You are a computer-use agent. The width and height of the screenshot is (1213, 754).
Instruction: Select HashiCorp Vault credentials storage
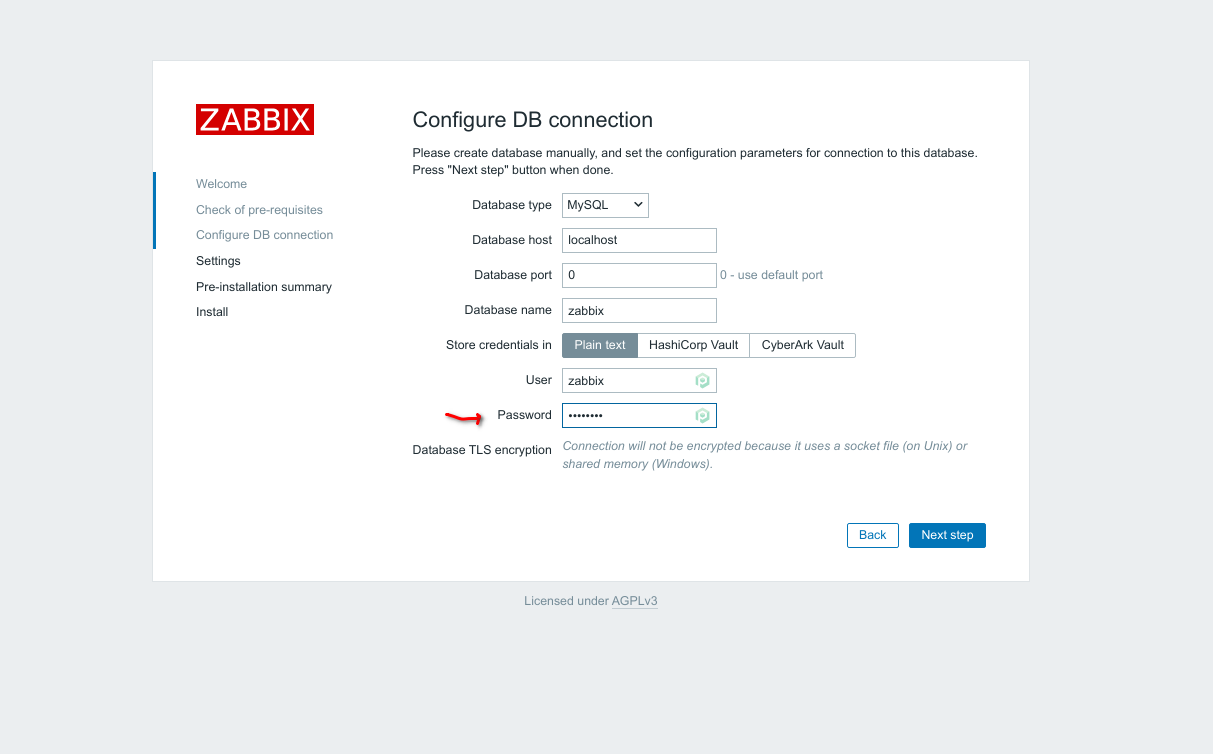coord(693,345)
